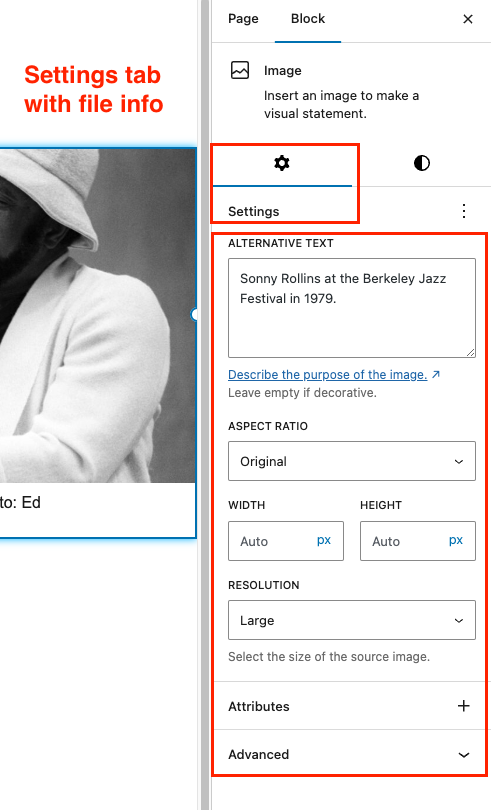491x810 pixels.
Task: Open the Settings three-dot options menu
Action: pos(464,211)
